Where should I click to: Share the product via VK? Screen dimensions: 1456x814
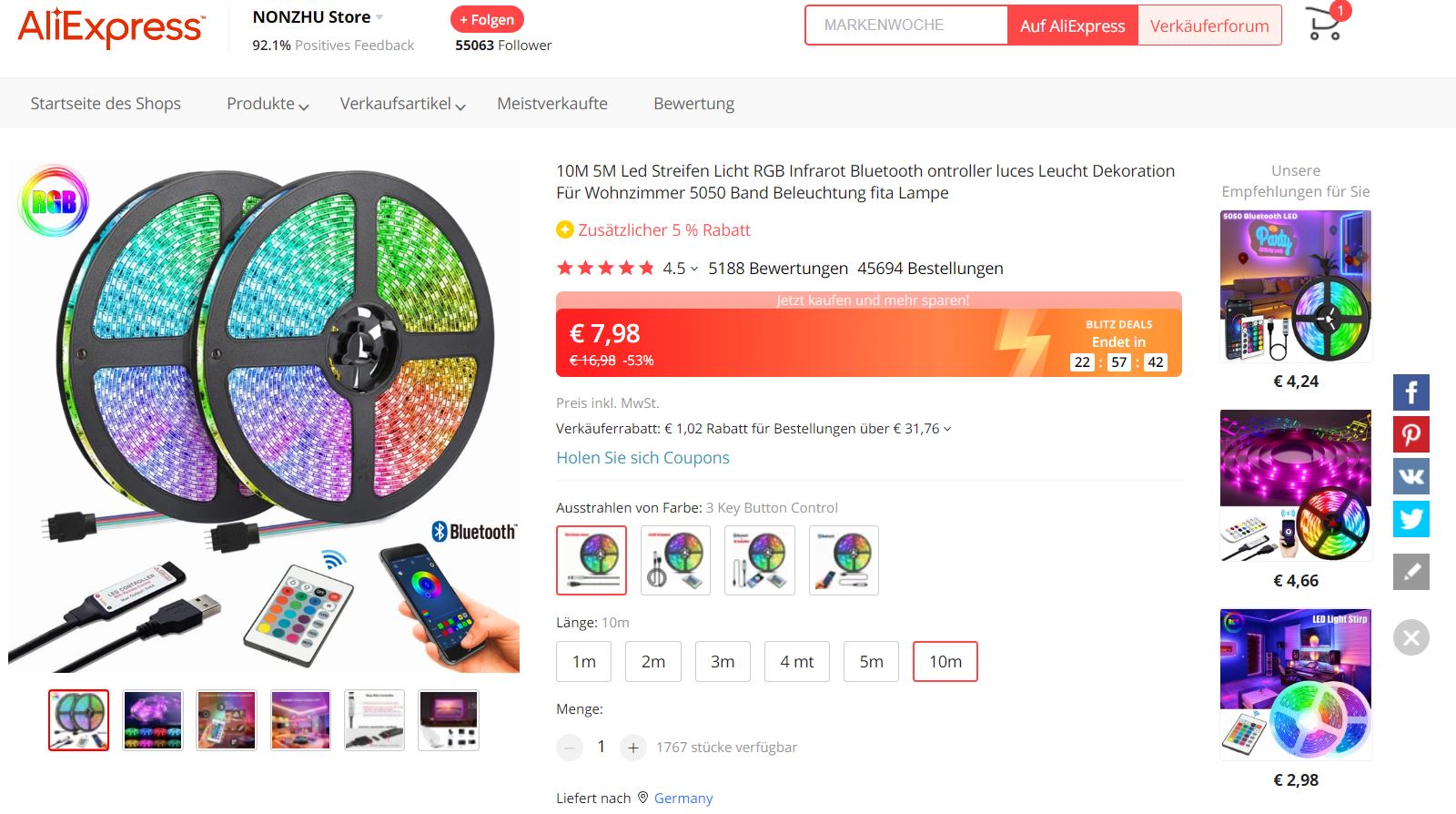[1411, 476]
